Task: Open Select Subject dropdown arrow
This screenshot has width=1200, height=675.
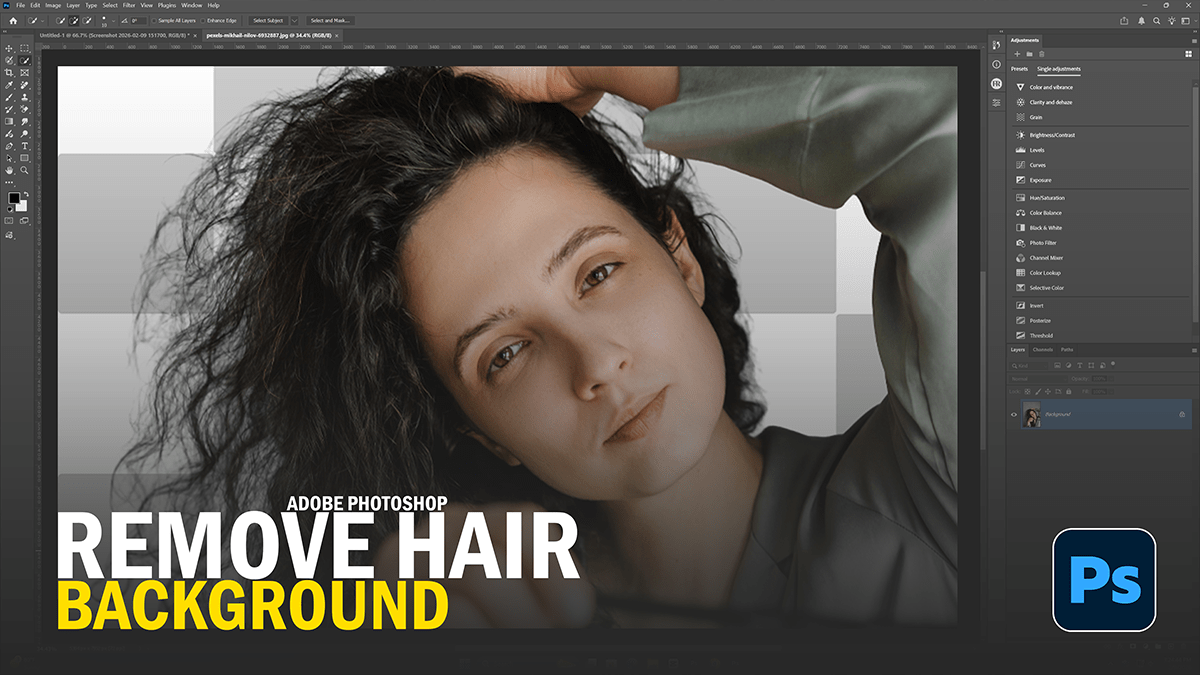Action: (294, 20)
